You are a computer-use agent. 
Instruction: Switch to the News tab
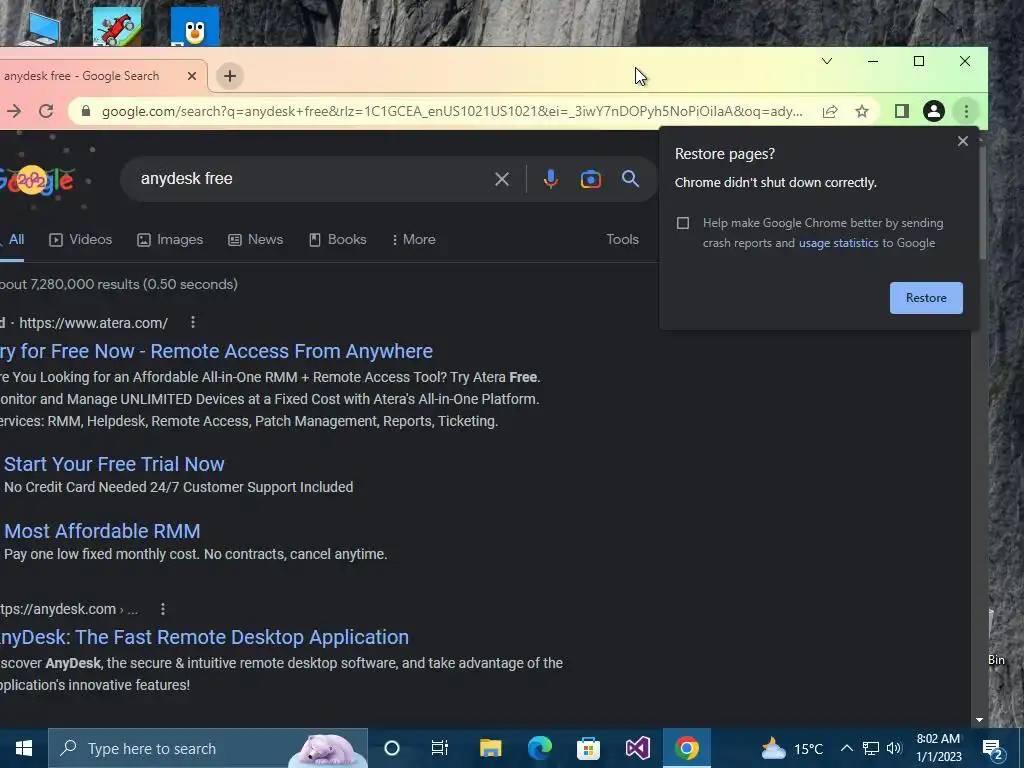click(255, 240)
